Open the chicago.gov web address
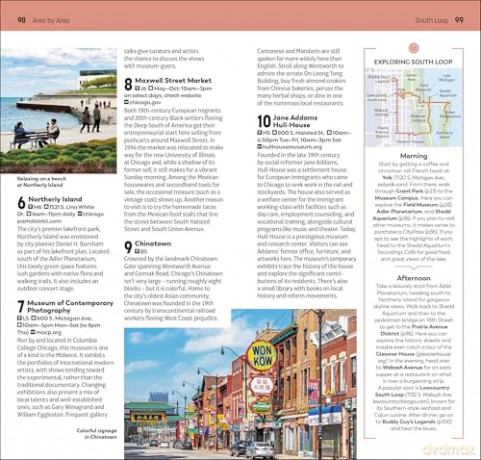The image size is (481, 460). pos(145,103)
